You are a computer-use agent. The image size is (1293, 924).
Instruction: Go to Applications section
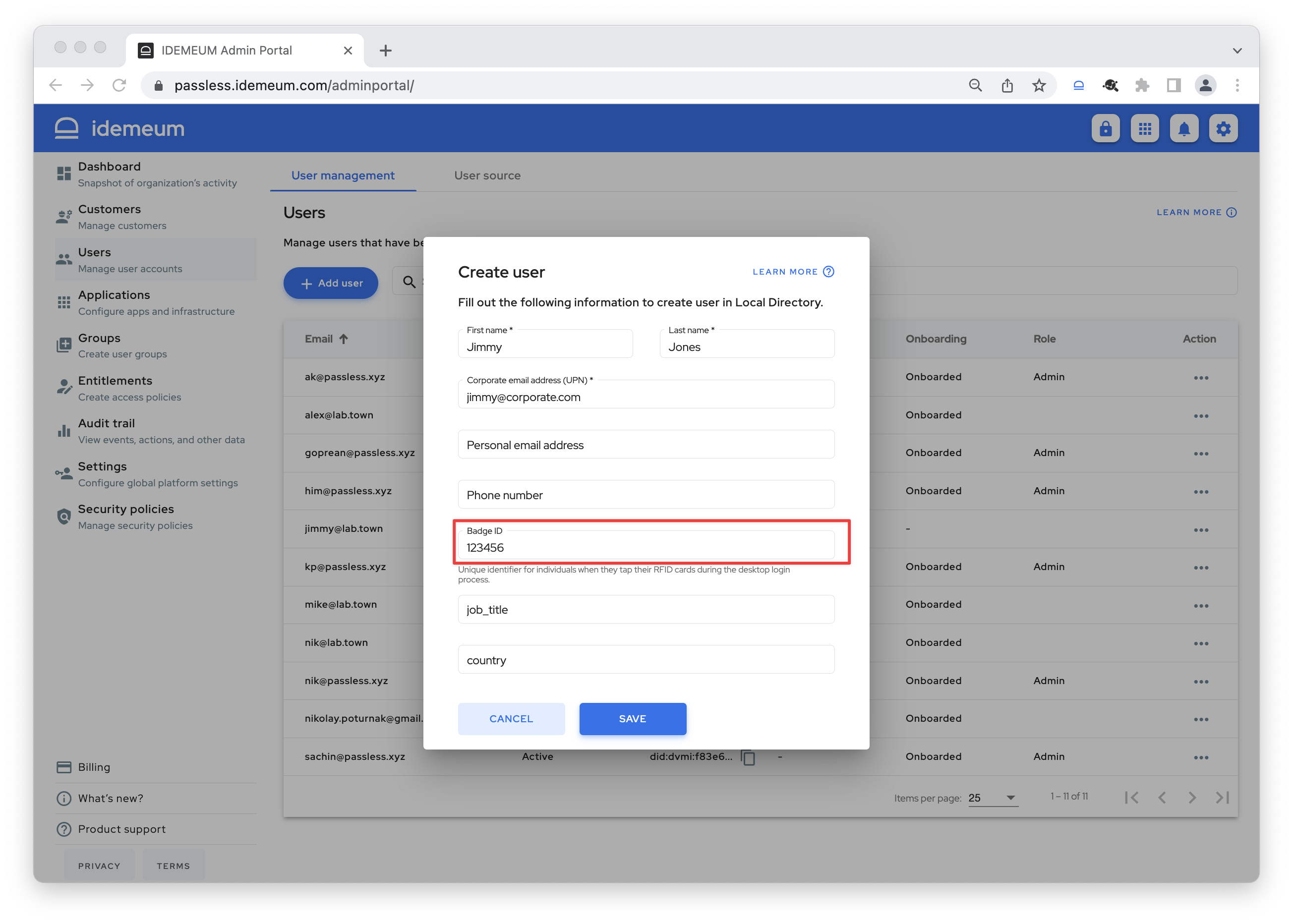156,303
